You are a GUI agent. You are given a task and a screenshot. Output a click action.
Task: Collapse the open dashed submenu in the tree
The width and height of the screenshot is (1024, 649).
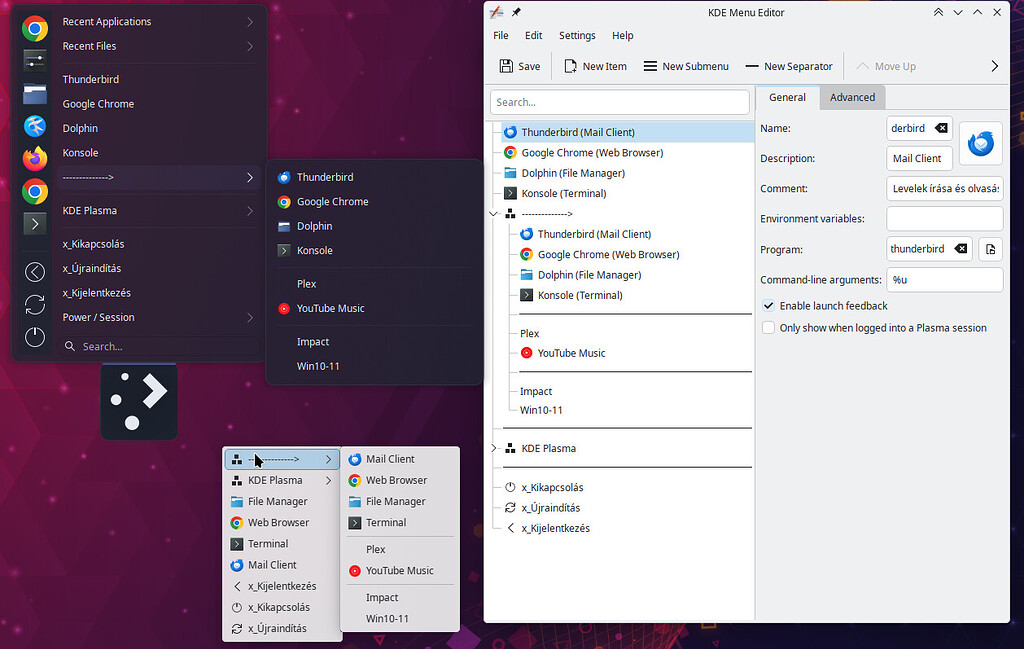pos(492,213)
